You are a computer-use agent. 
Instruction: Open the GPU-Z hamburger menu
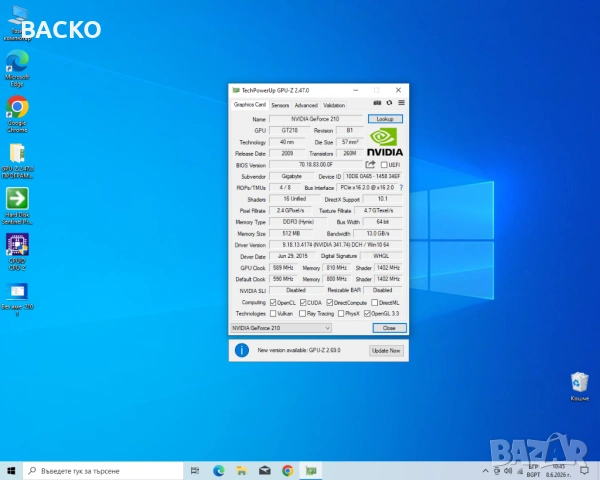click(401, 103)
